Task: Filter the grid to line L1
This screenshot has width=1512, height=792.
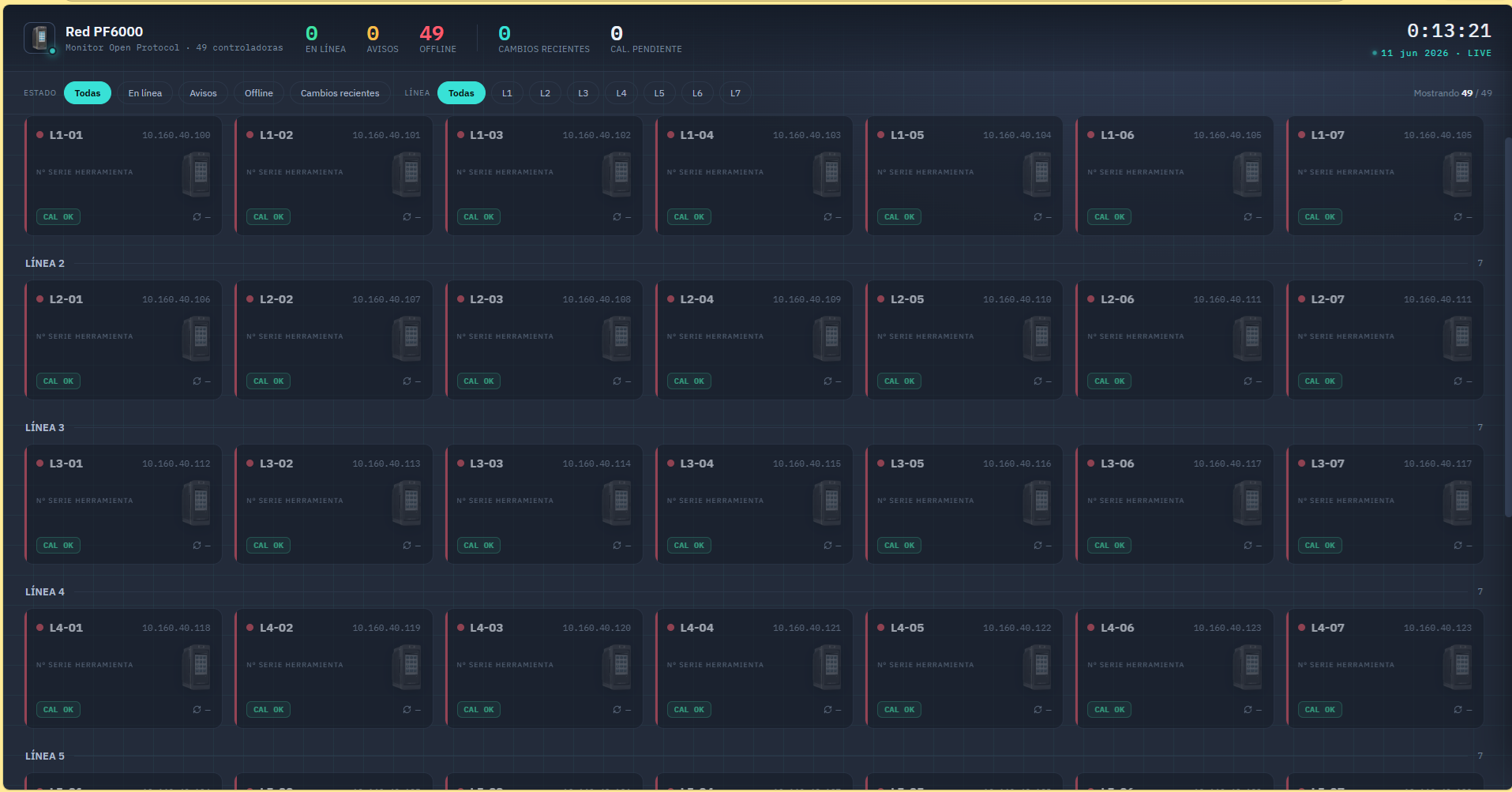Action: 507,93
